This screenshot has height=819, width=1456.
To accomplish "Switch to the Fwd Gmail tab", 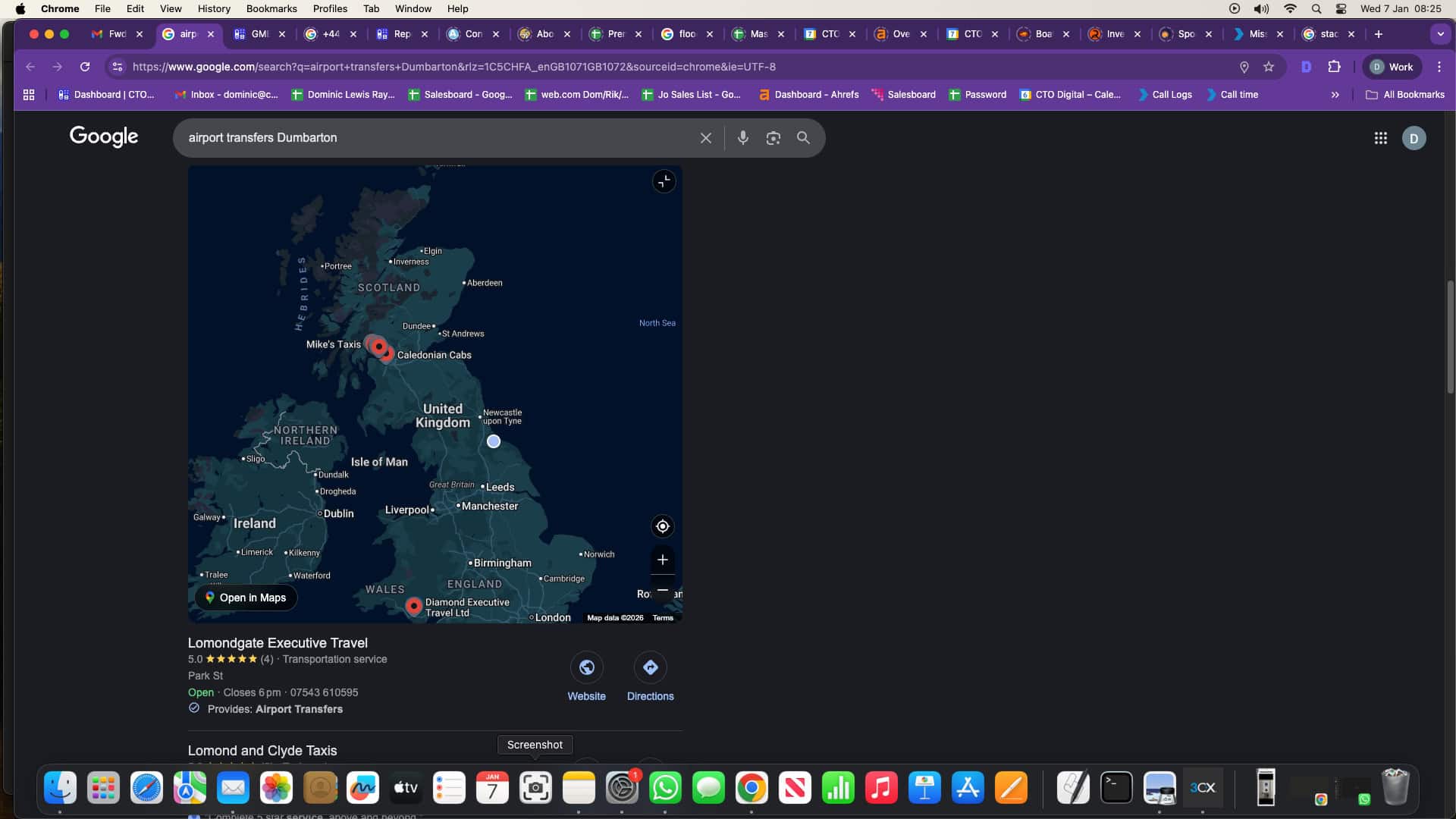I will click(117, 34).
